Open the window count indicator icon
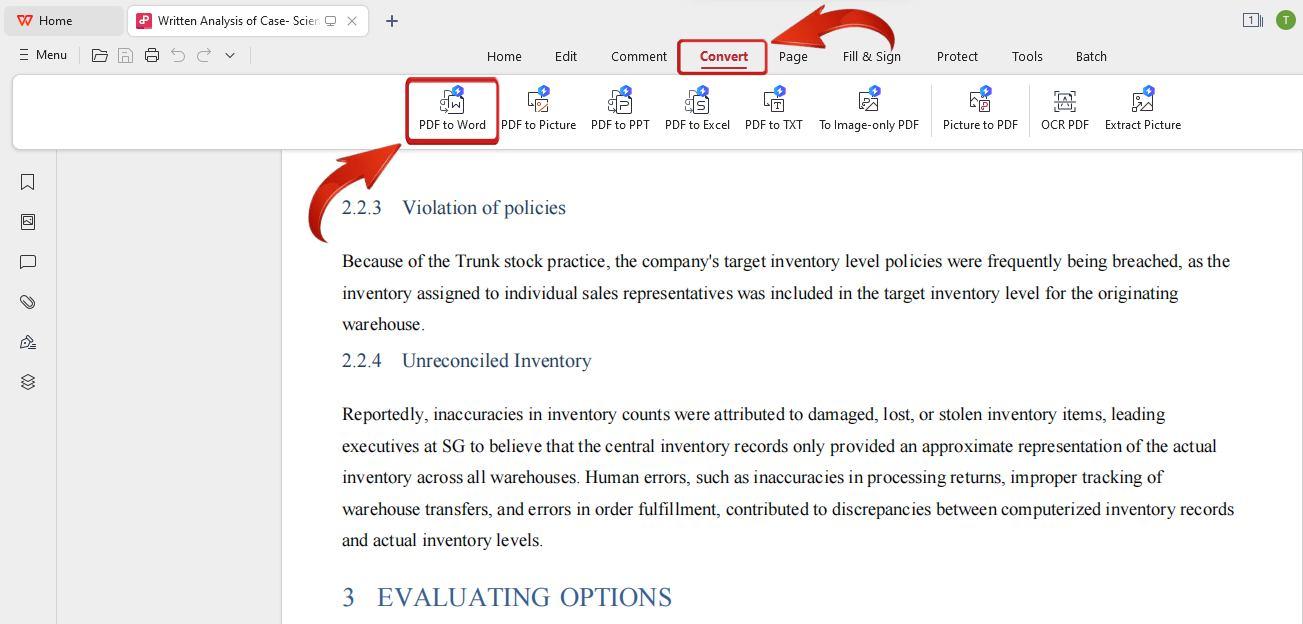Screen dimensions: 1303x624 (x=1252, y=20)
